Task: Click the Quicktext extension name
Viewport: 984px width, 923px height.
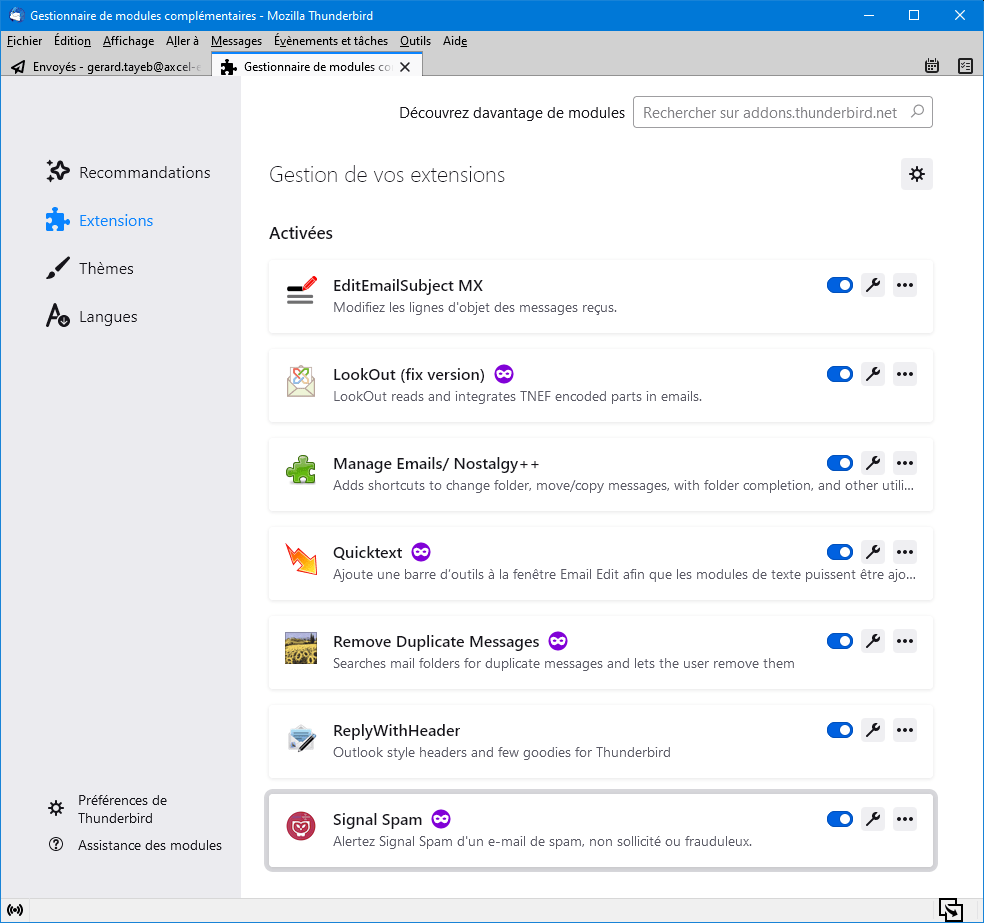Action: tap(368, 552)
